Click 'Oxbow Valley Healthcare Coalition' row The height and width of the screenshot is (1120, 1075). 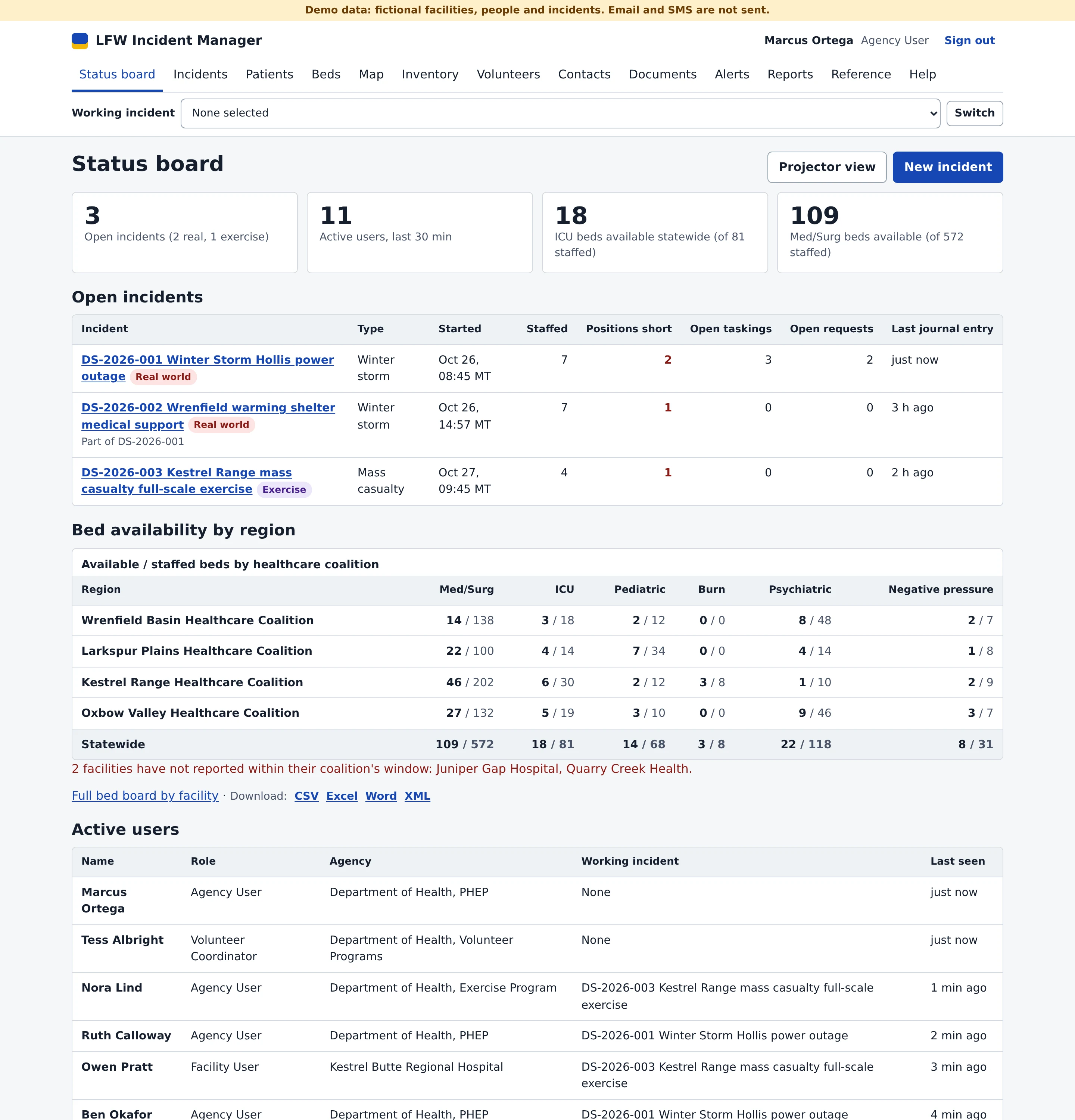click(537, 713)
